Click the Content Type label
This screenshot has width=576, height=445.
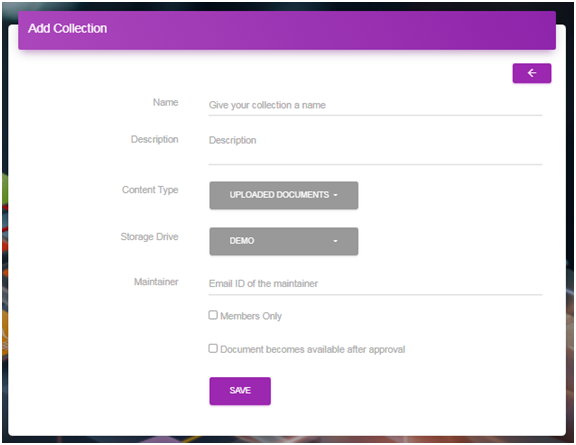150,190
